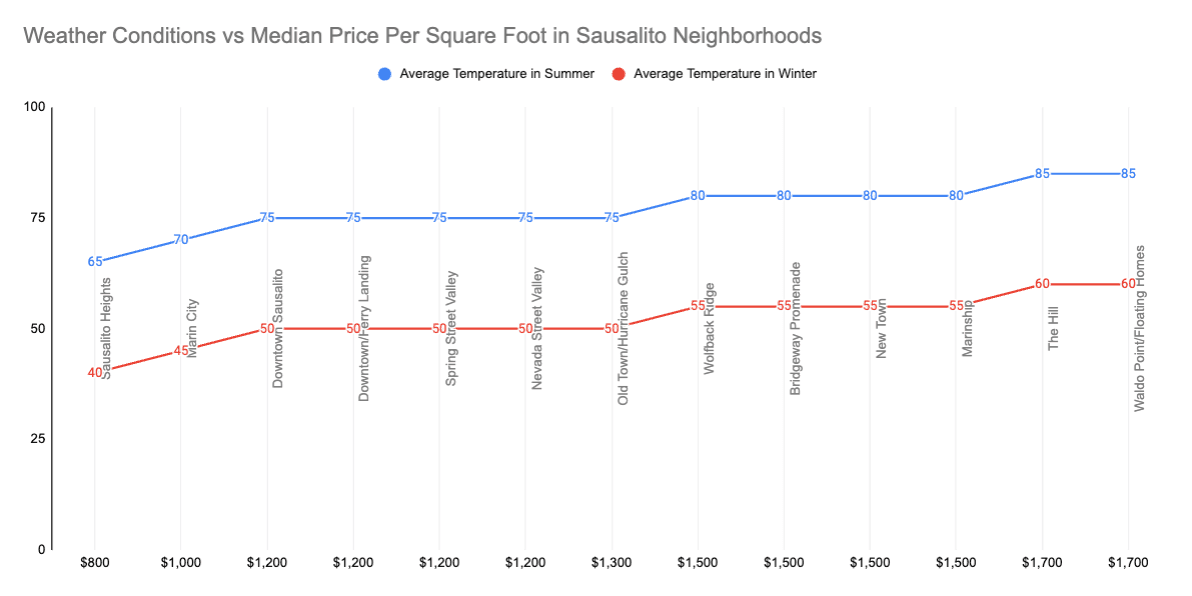Click the 100 value on the y-axis
The width and height of the screenshot is (1192, 596).
click(34, 107)
